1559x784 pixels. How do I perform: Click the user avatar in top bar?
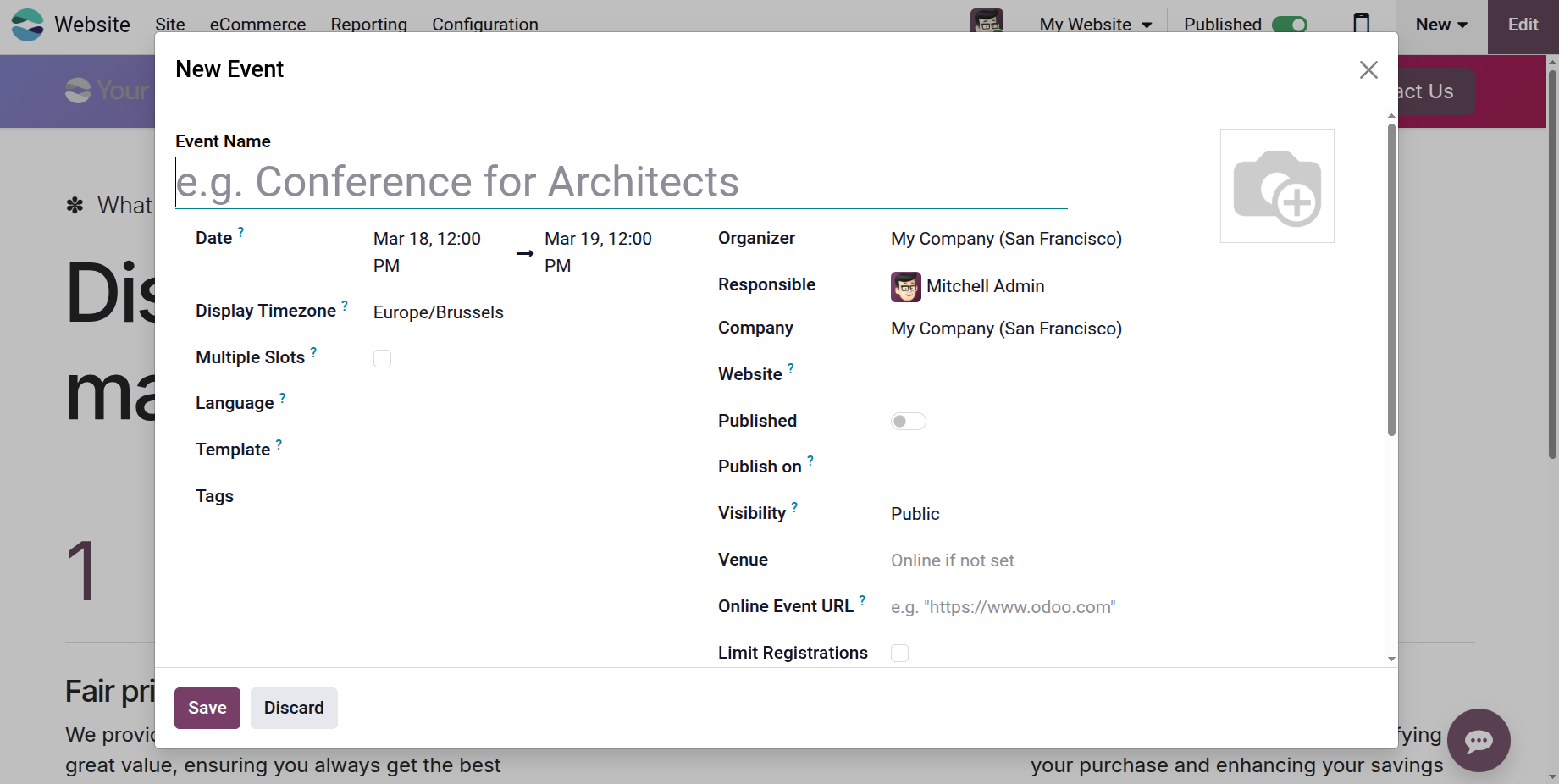pyautogui.click(x=987, y=22)
